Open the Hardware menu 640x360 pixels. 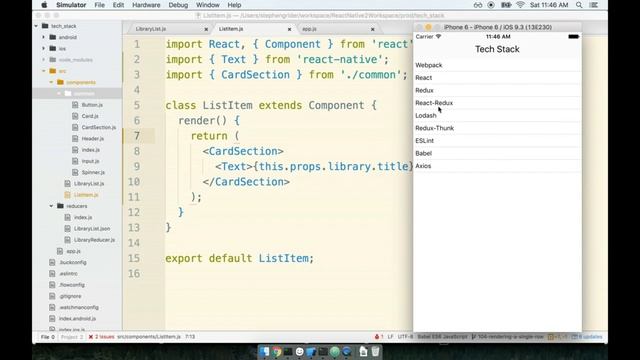[x=146, y=5]
